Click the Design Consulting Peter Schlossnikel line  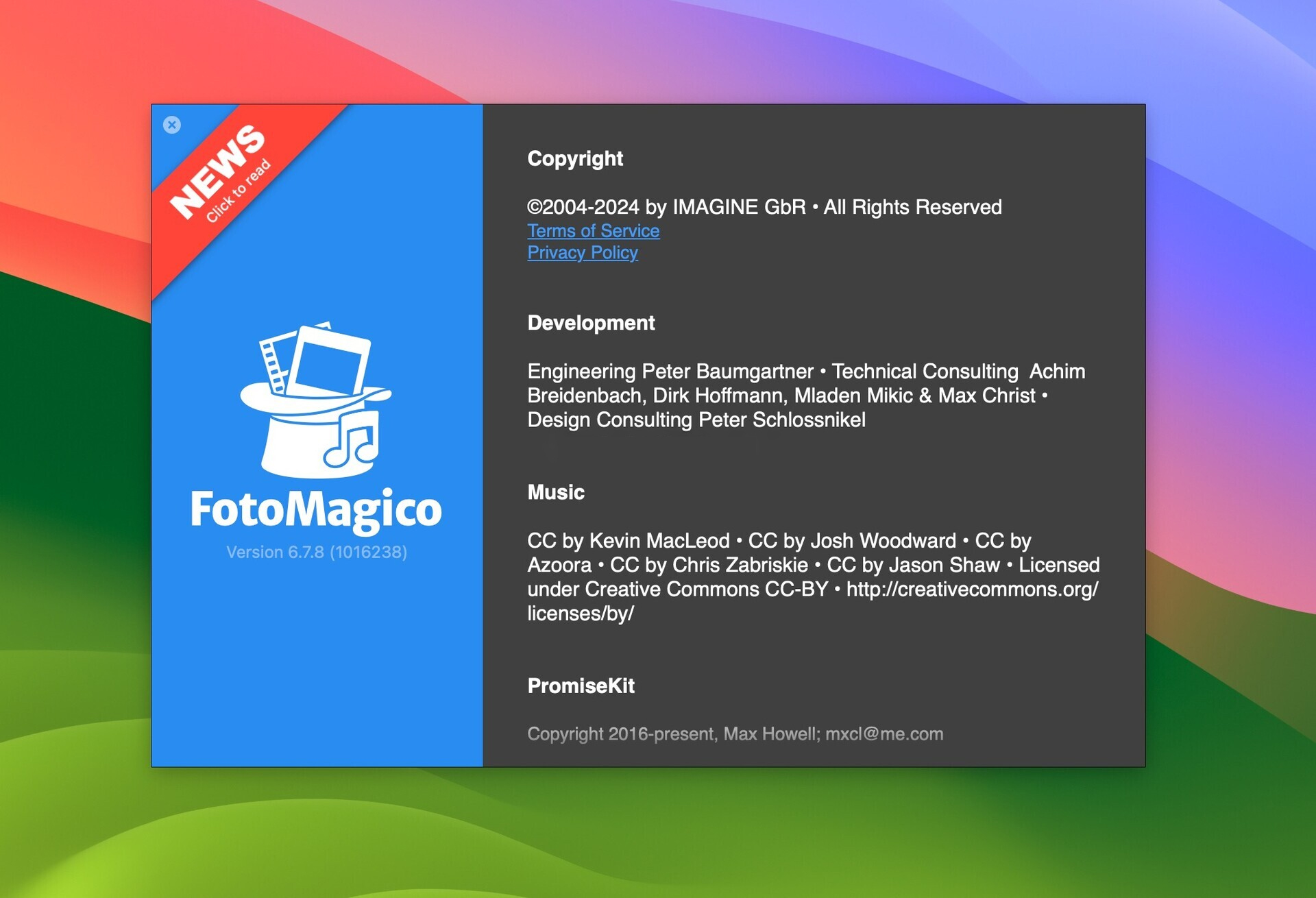(696, 420)
